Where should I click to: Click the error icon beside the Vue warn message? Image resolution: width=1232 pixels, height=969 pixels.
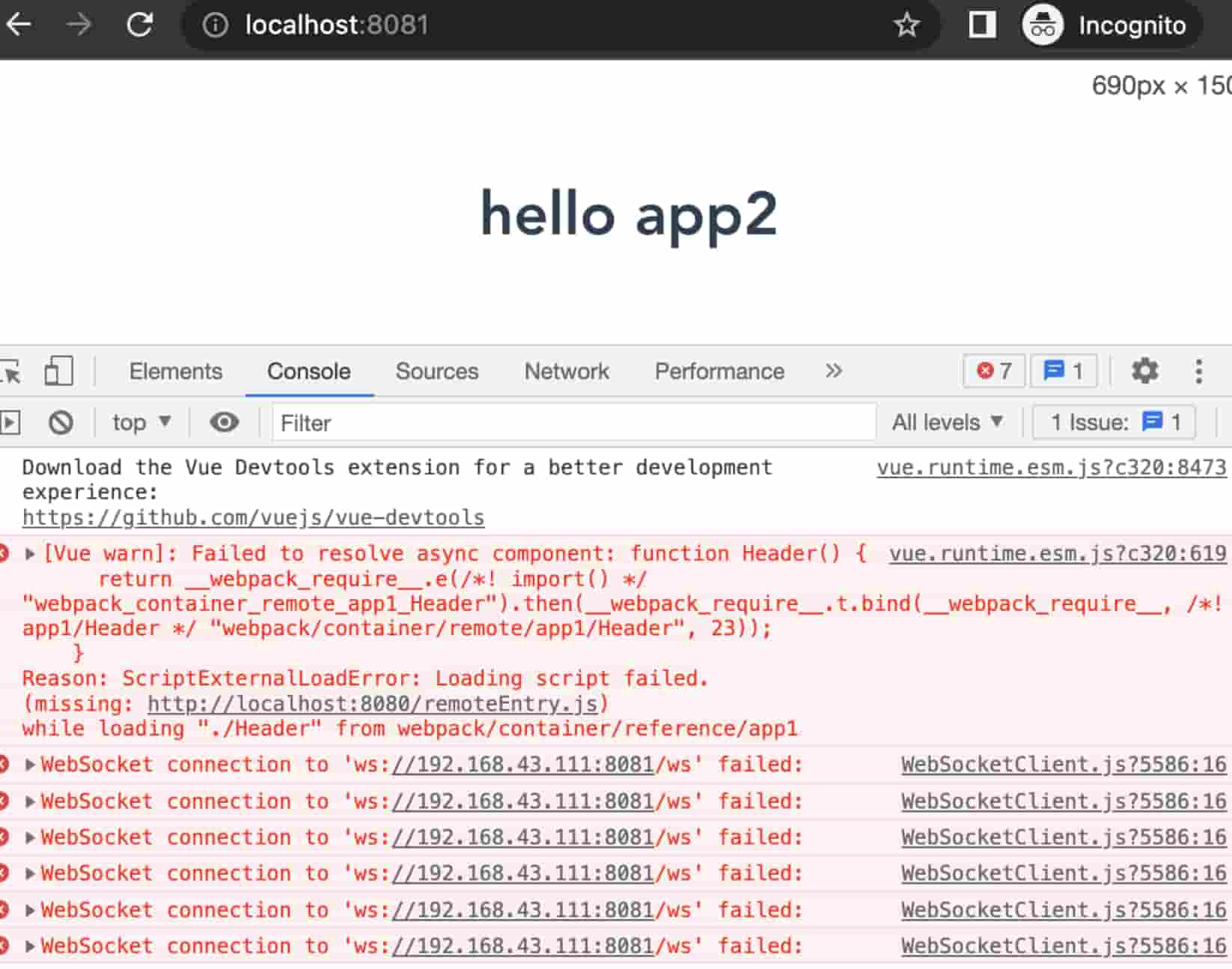click(x=4, y=553)
